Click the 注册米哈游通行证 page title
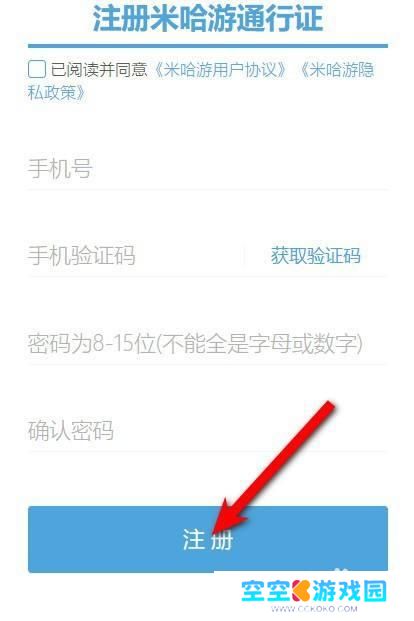 point(208,19)
